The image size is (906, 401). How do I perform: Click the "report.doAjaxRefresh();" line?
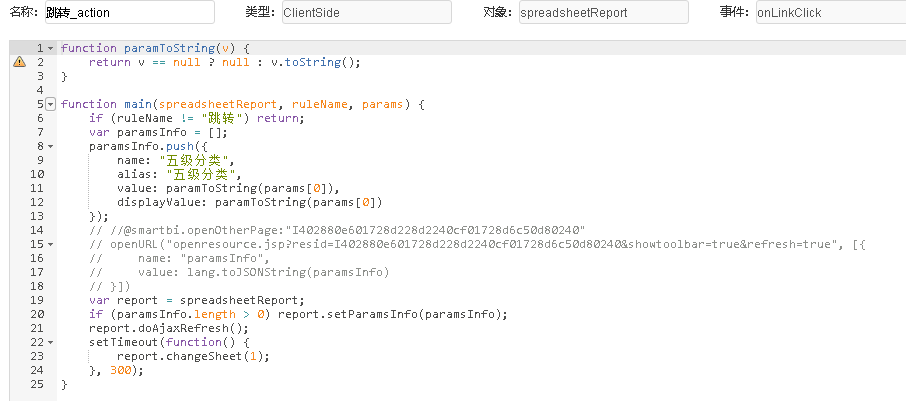(169, 328)
